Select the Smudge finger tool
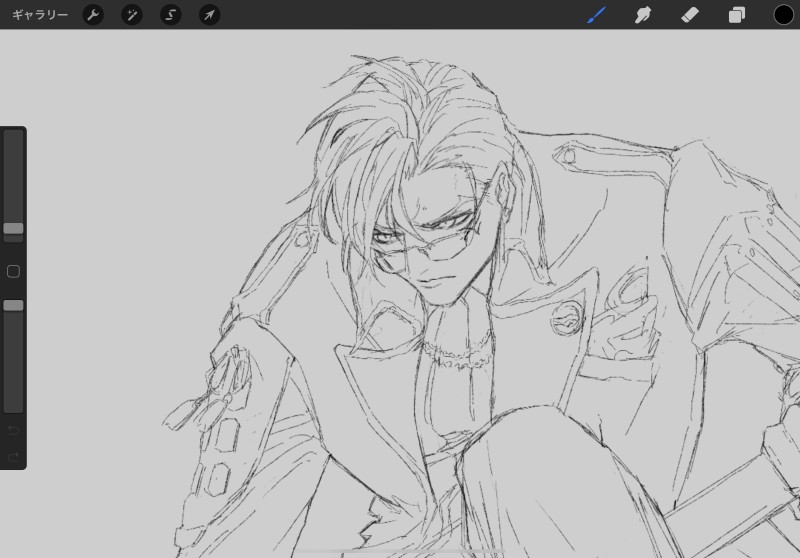Viewport: 800px width, 558px height. tap(643, 15)
